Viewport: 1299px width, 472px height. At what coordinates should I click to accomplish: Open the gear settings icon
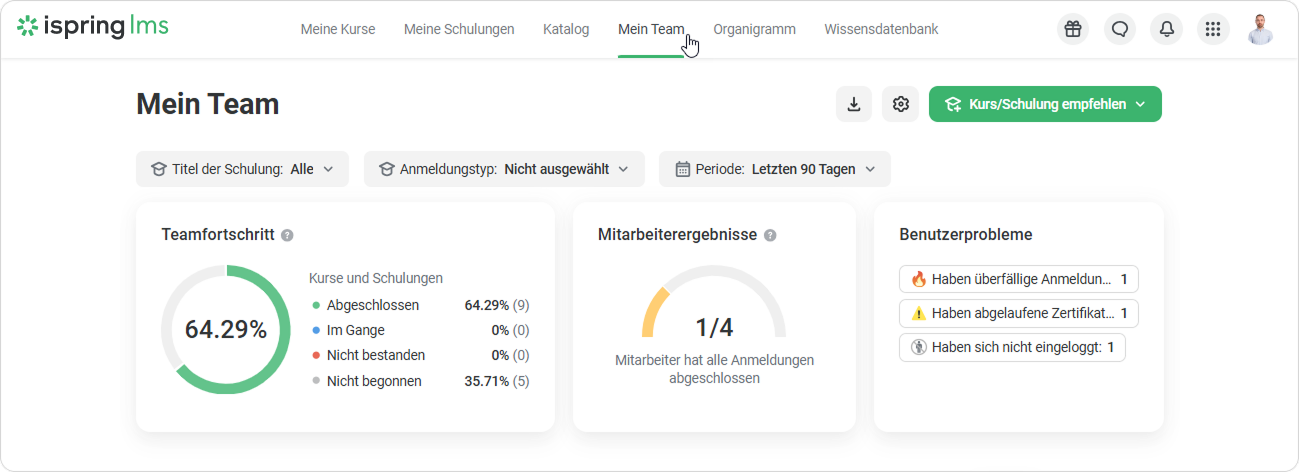click(900, 104)
